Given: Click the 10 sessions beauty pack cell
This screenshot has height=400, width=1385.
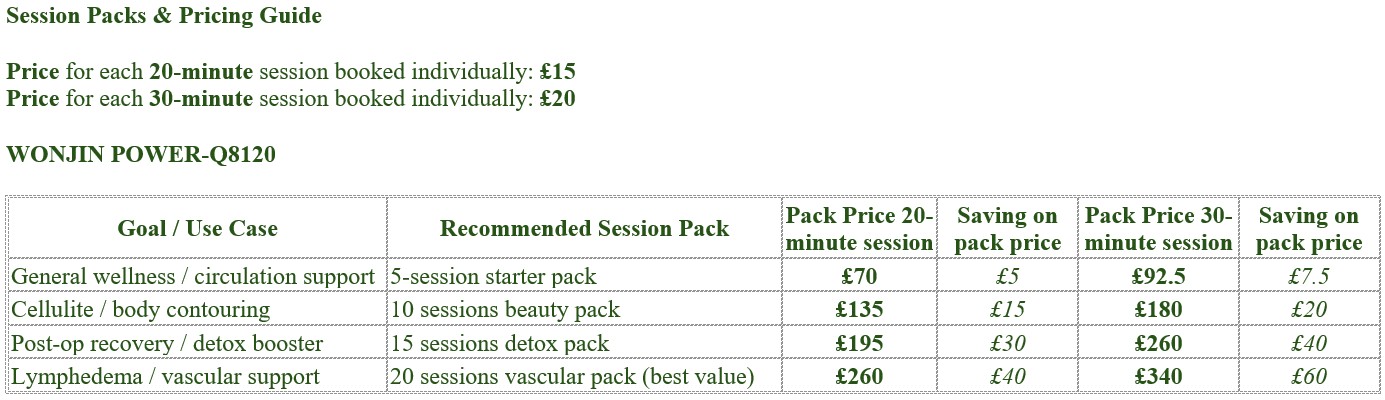Looking at the screenshot, I should coord(584,310).
